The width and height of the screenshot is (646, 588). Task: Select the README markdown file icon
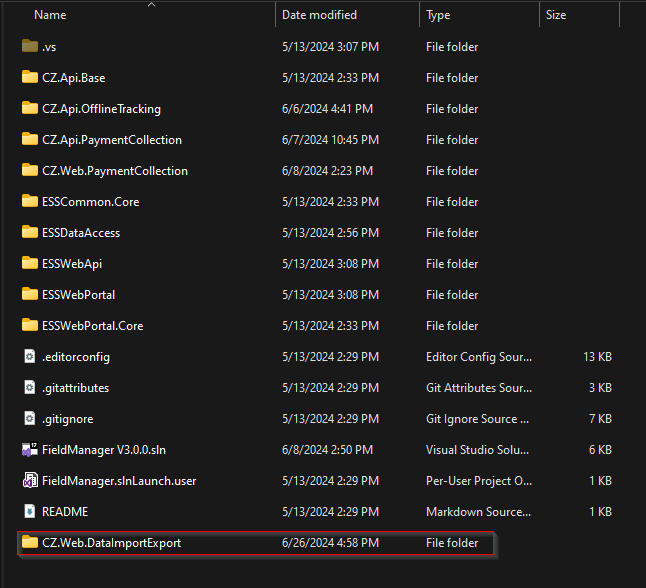[x=30, y=511]
